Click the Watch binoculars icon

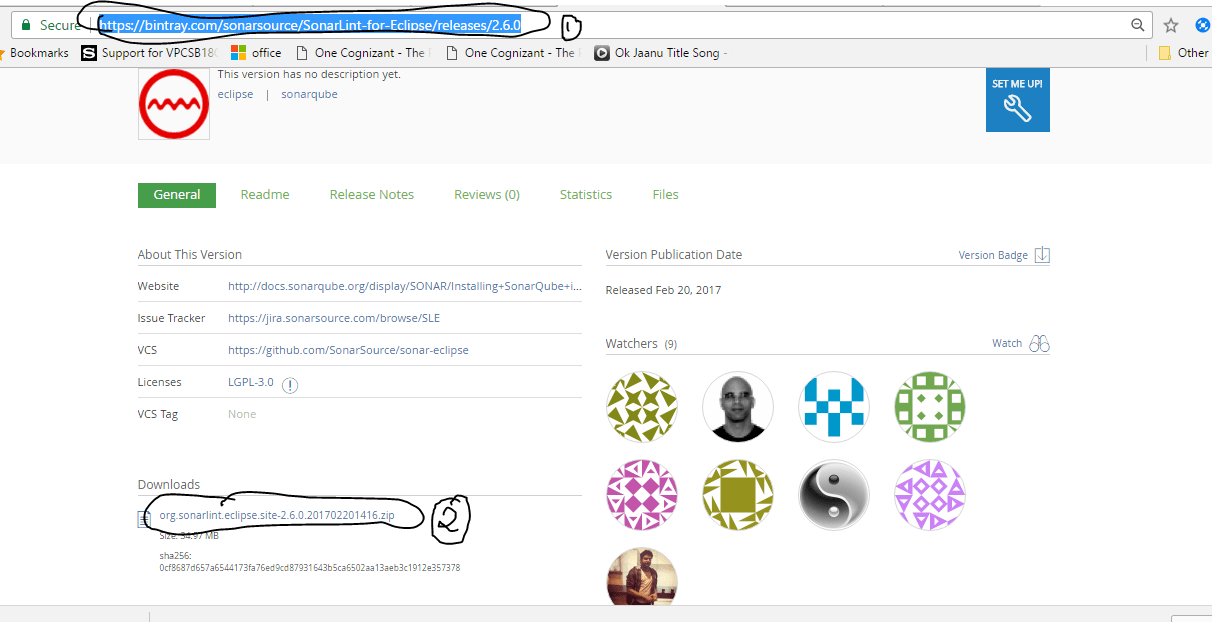1040,343
